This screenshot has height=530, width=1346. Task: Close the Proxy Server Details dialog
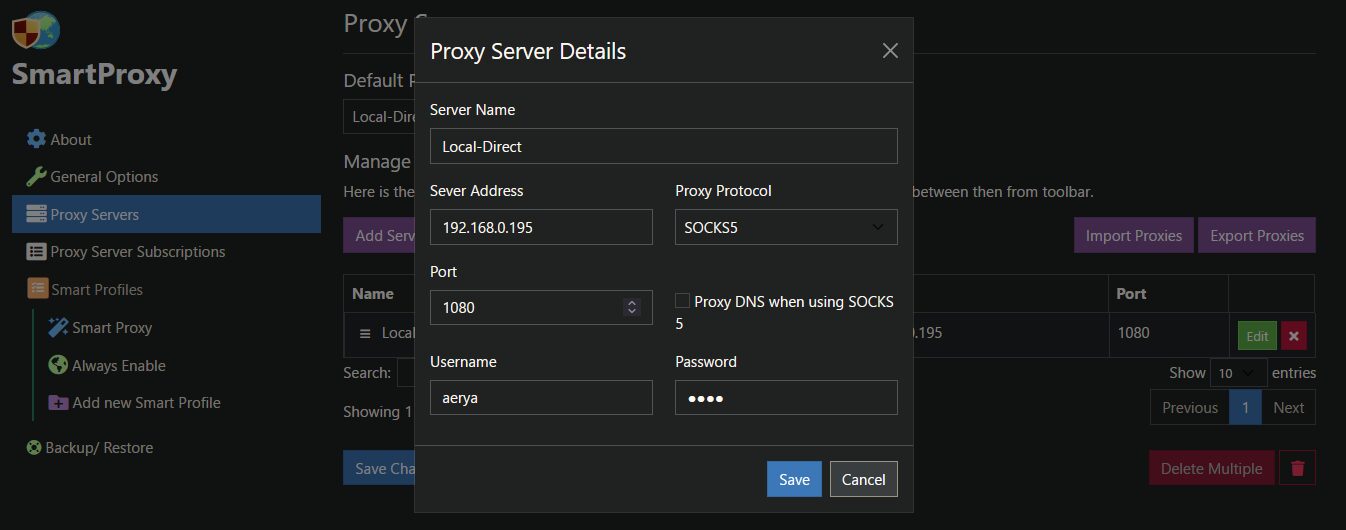pyautogui.click(x=890, y=51)
